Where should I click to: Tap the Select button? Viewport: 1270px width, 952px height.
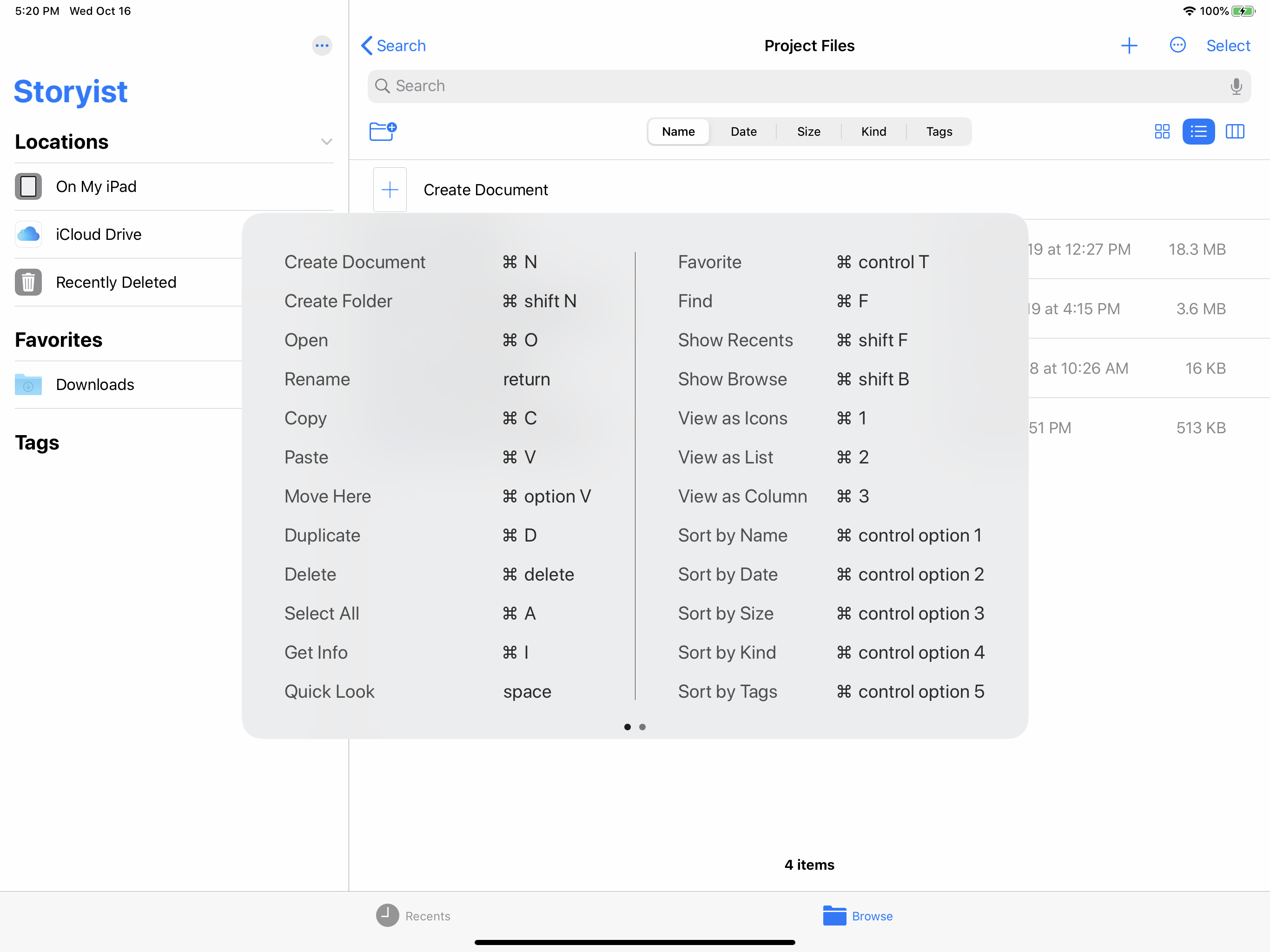click(x=1228, y=46)
